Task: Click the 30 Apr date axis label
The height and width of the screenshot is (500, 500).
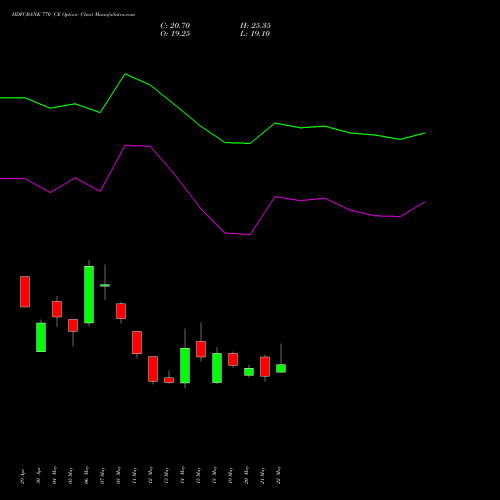Action: click(38, 476)
